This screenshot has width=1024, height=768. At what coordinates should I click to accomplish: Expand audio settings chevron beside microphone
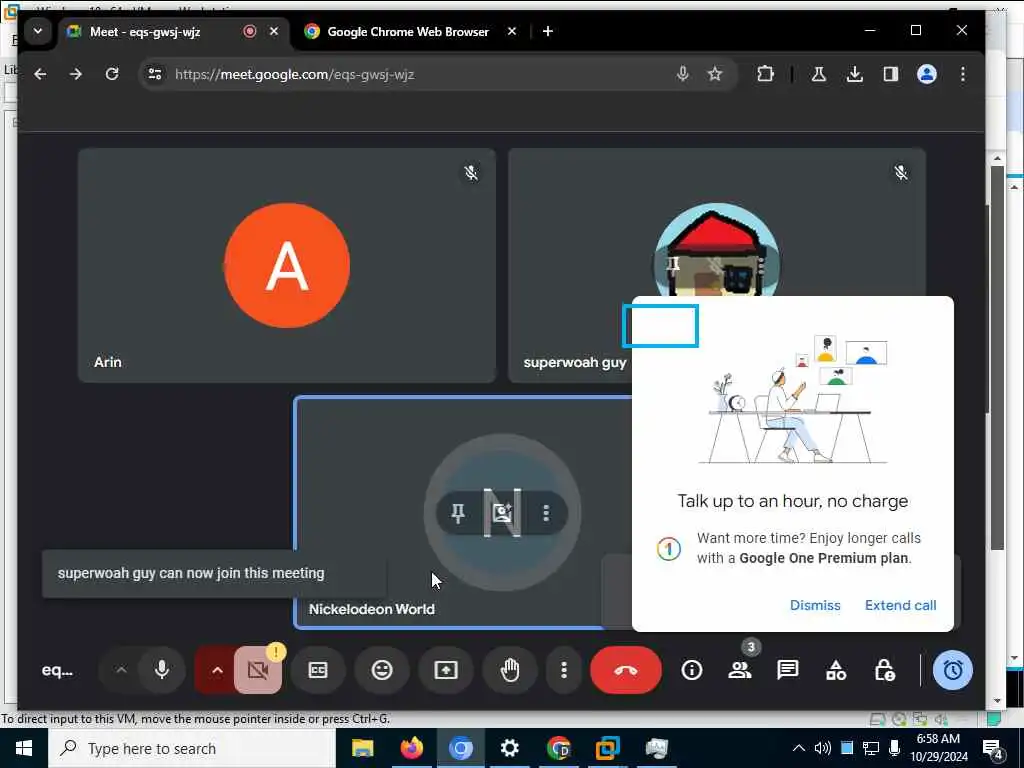[121, 670]
